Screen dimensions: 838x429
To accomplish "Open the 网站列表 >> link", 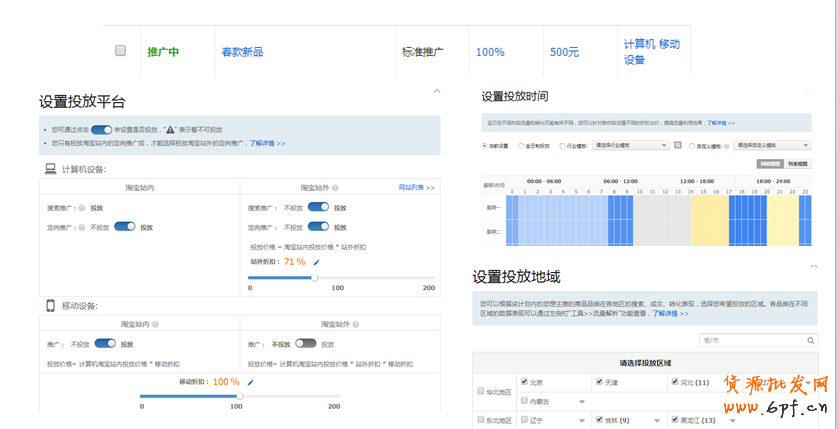I will click(x=416, y=187).
